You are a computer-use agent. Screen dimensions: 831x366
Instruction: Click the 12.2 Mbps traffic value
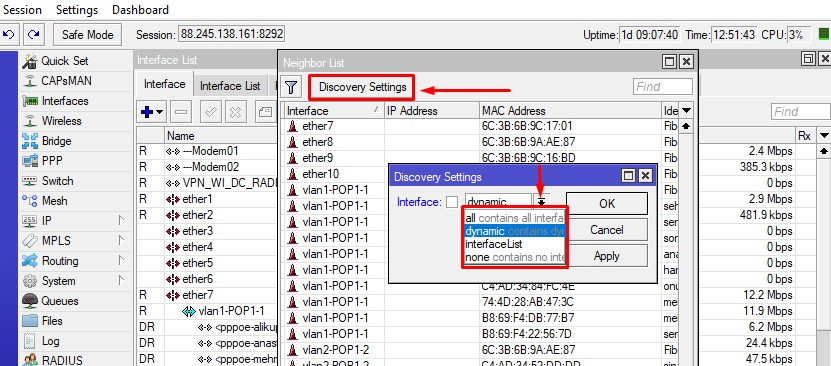(x=769, y=294)
